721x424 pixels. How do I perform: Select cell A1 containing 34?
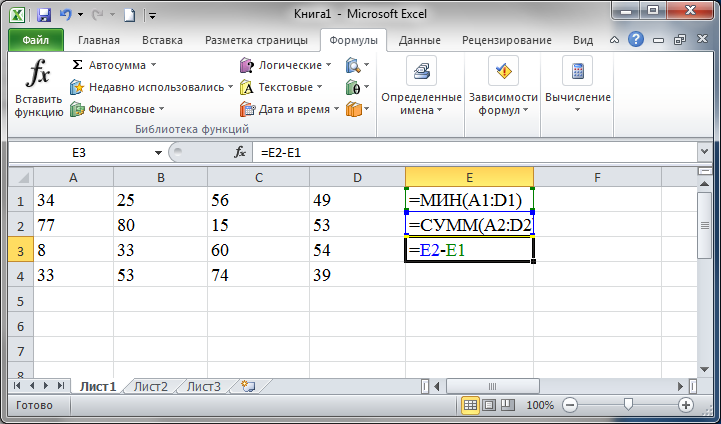coord(74,200)
